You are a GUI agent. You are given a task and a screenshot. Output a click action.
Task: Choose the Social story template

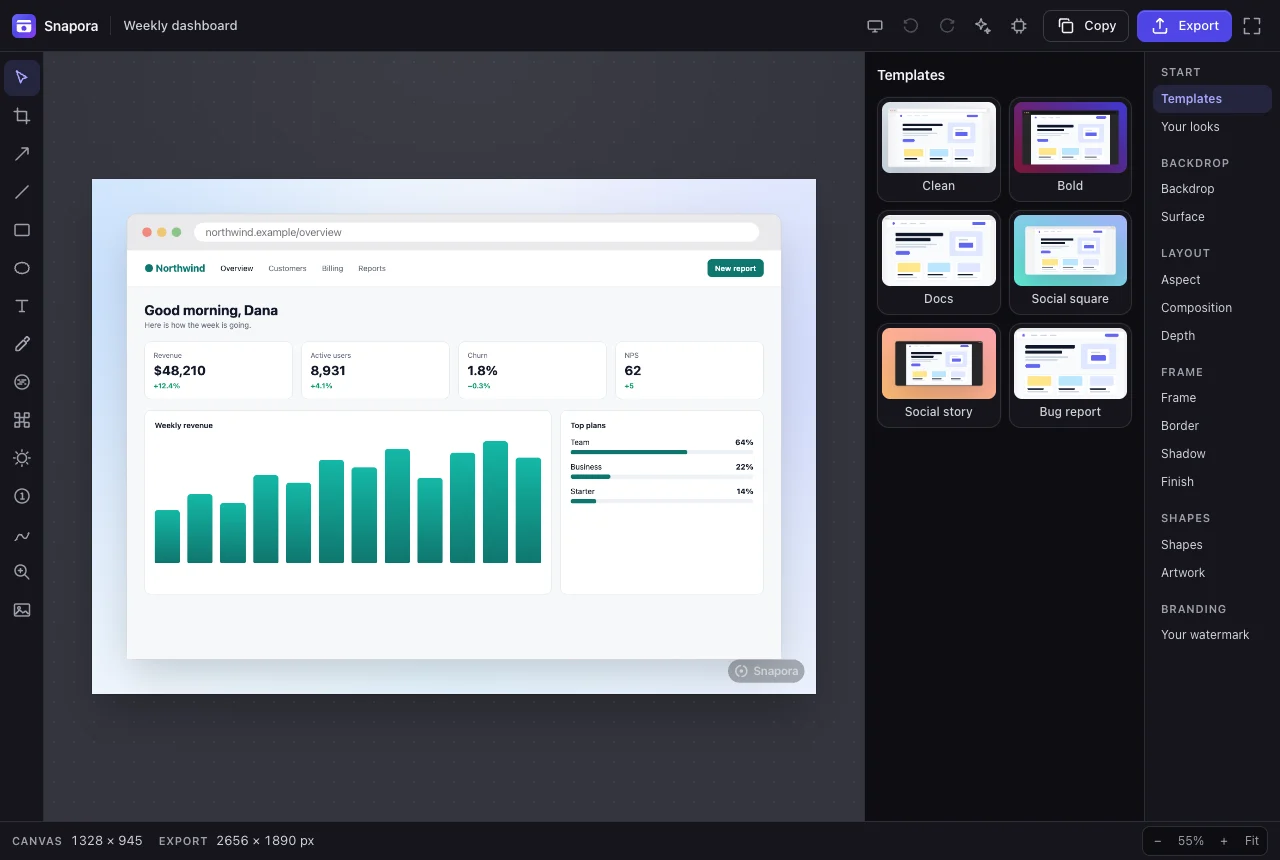939,375
